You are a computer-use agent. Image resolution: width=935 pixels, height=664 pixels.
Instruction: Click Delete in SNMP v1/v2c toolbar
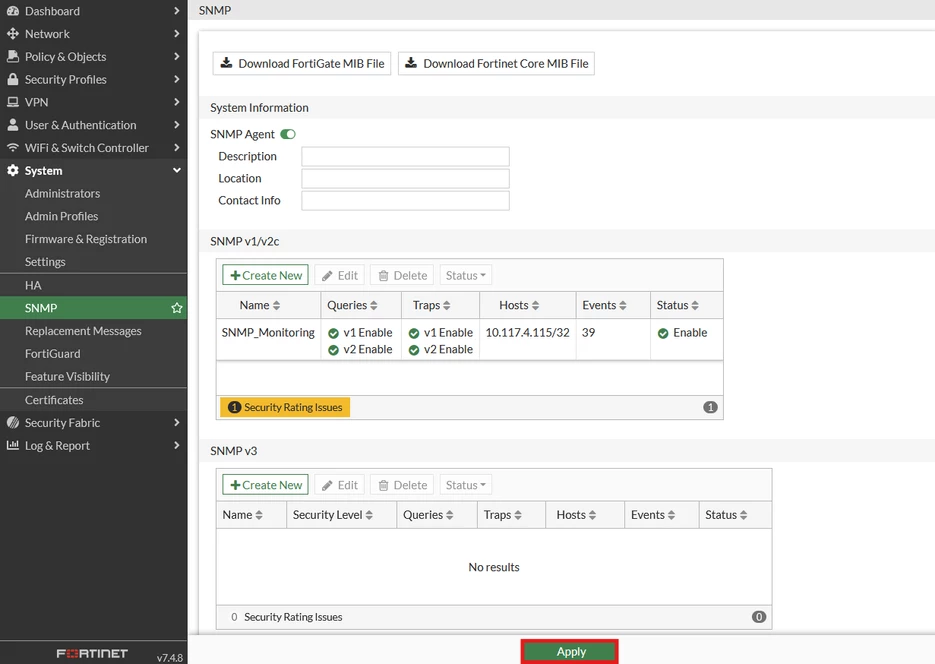click(x=403, y=275)
